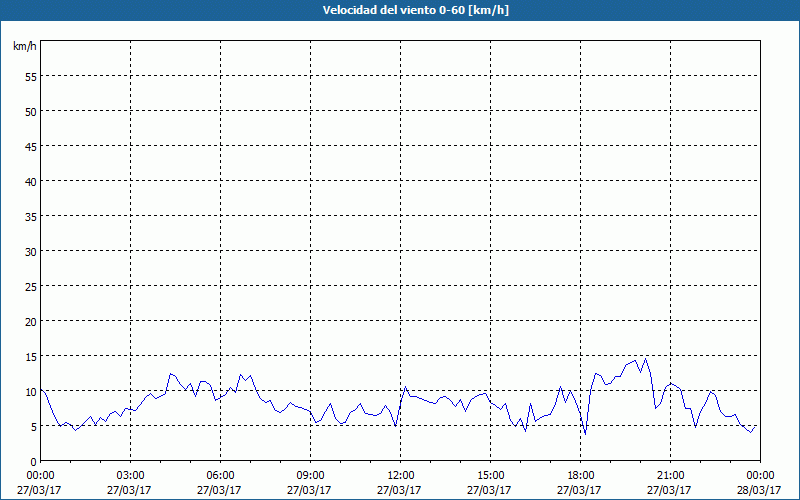Click the '27/03/17' date under 18:00
Image resolution: width=800 pixels, height=500 pixels.
579,490
